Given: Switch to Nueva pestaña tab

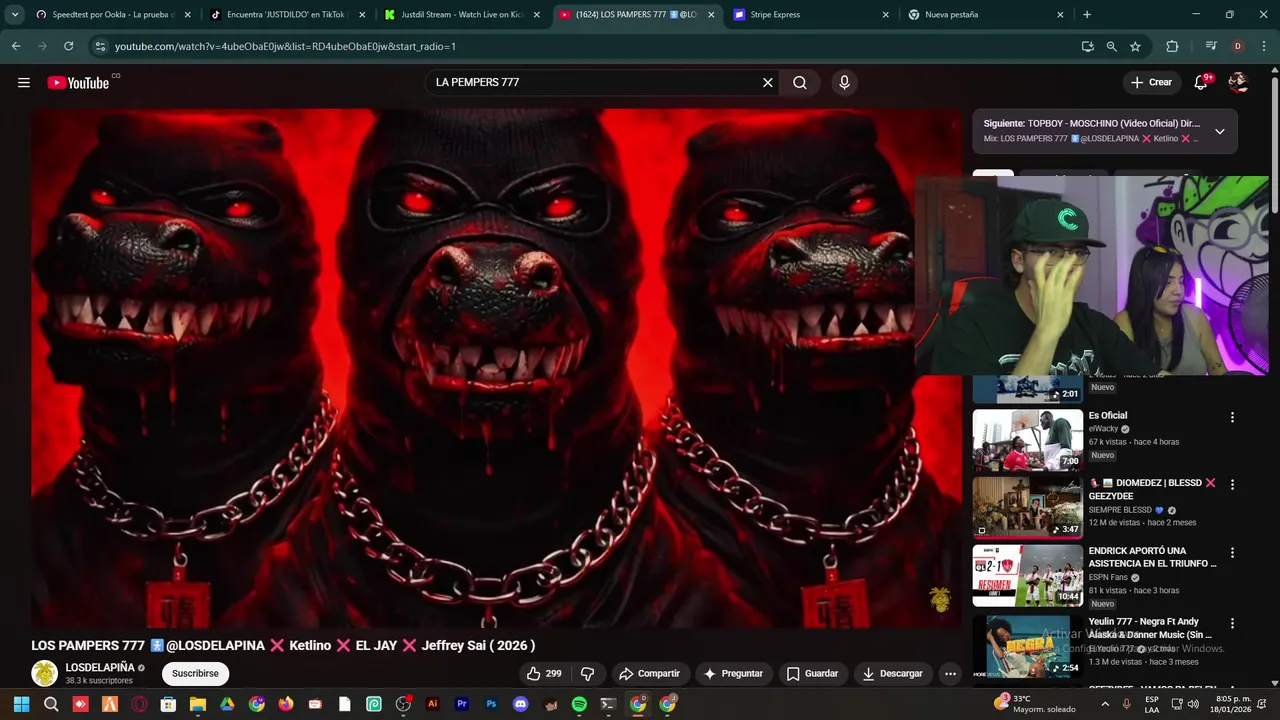Looking at the screenshot, I should point(985,15).
